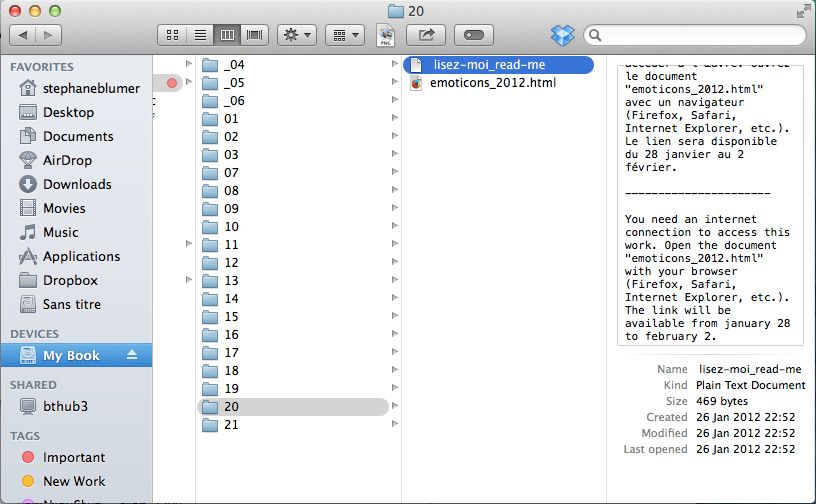Go forward to next folder
This screenshot has height=504, width=816.
(x=48, y=35)
